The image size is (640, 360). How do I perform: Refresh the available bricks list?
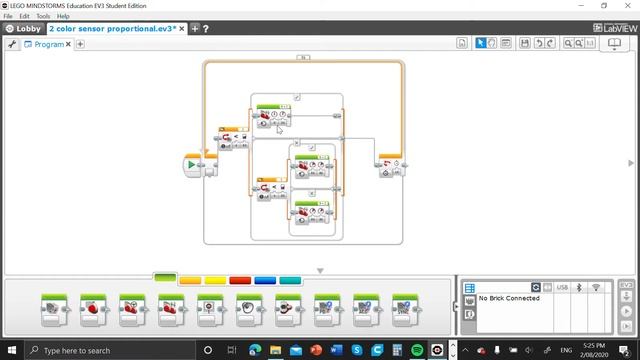coord(536,287)
